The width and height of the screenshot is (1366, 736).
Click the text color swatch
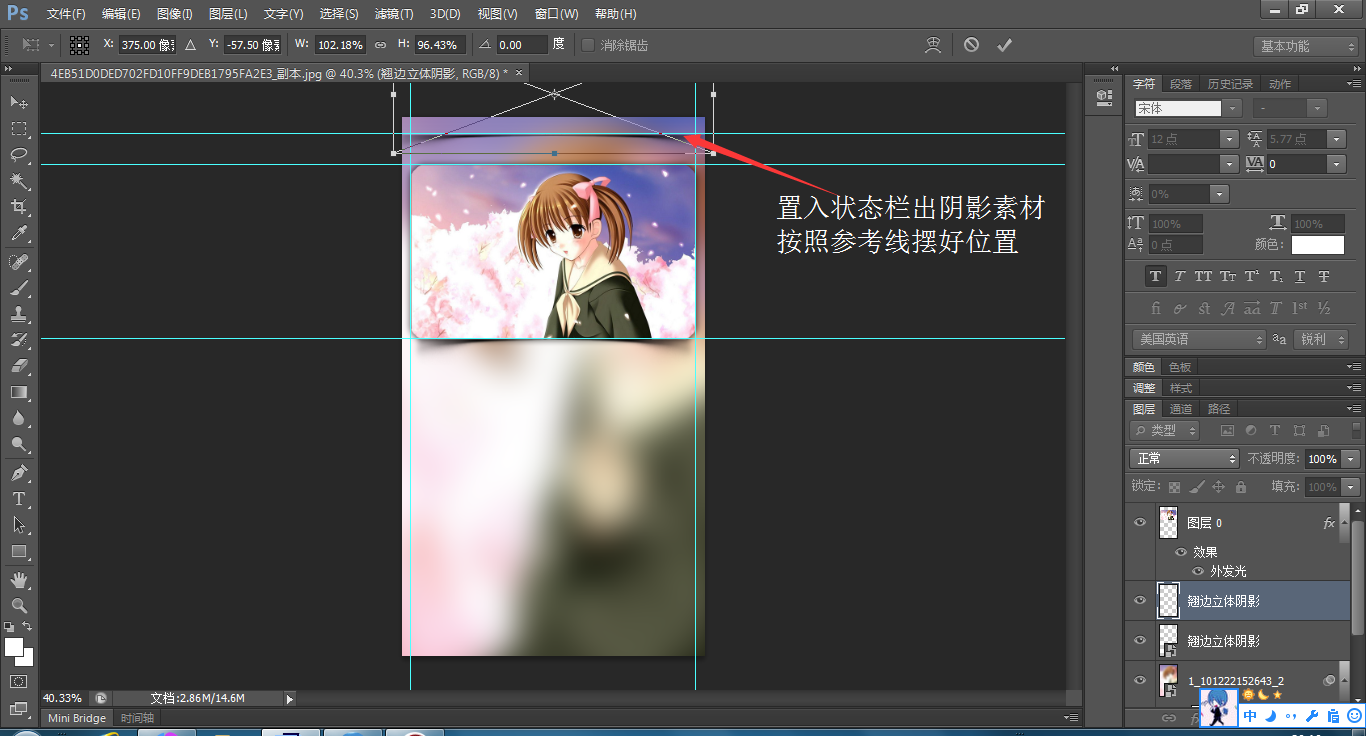(1318, 244)
